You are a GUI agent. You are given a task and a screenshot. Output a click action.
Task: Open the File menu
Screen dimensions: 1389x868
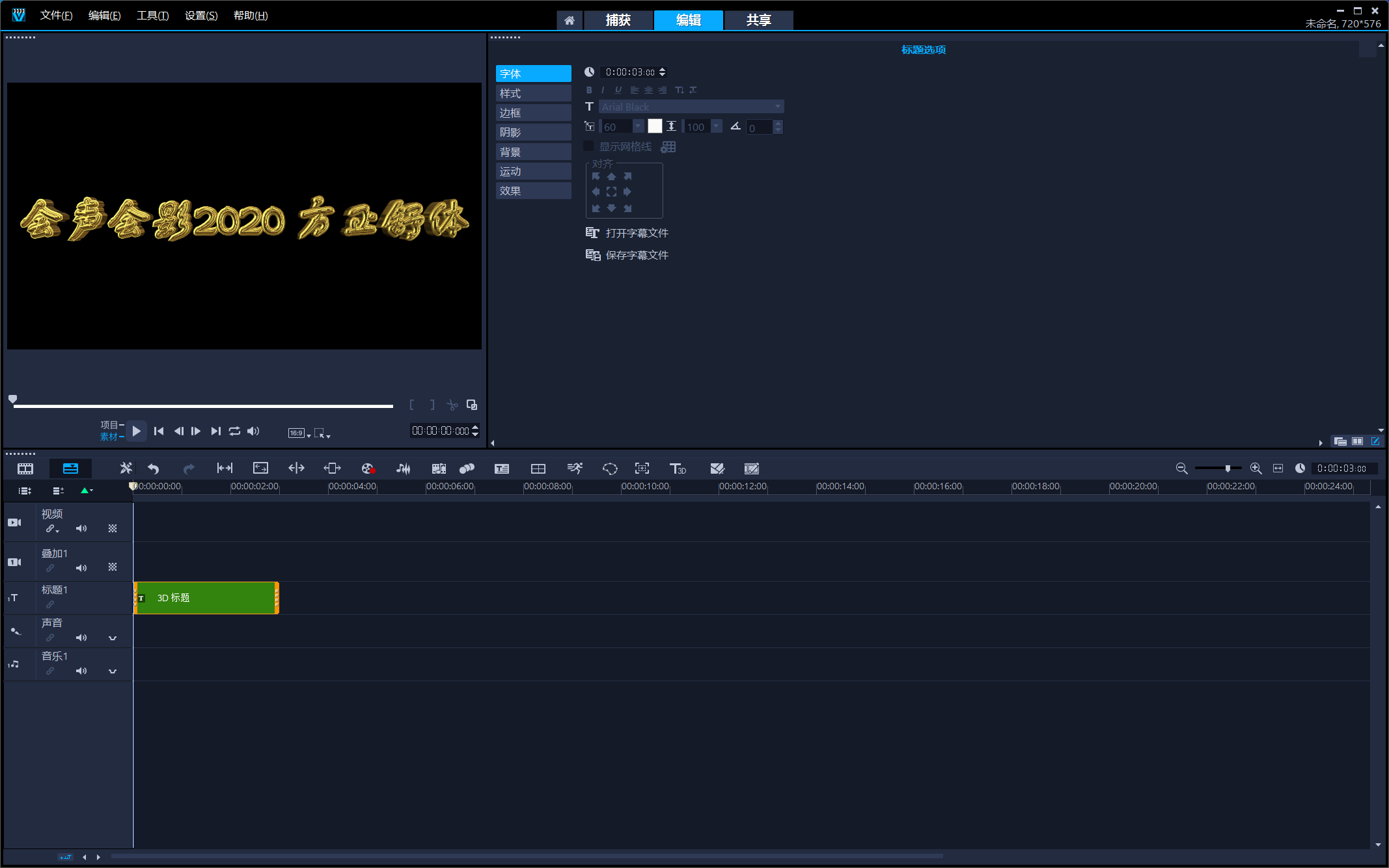[x=56, y=16]
